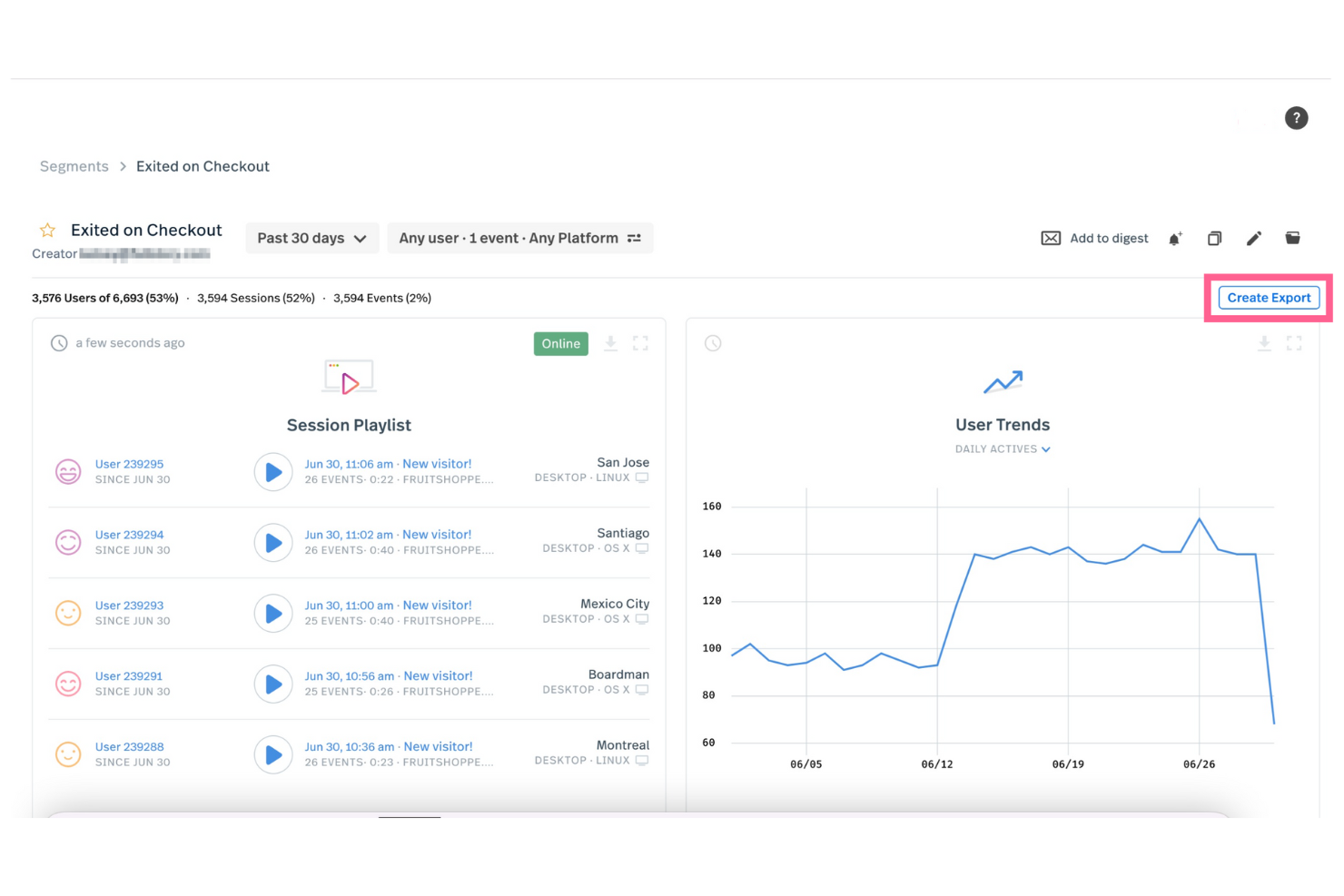The height and width of the screenshot is (896, 1344).
Task: Open the Any user · 1 event filter selector
Action: click(x=509, y=238)
